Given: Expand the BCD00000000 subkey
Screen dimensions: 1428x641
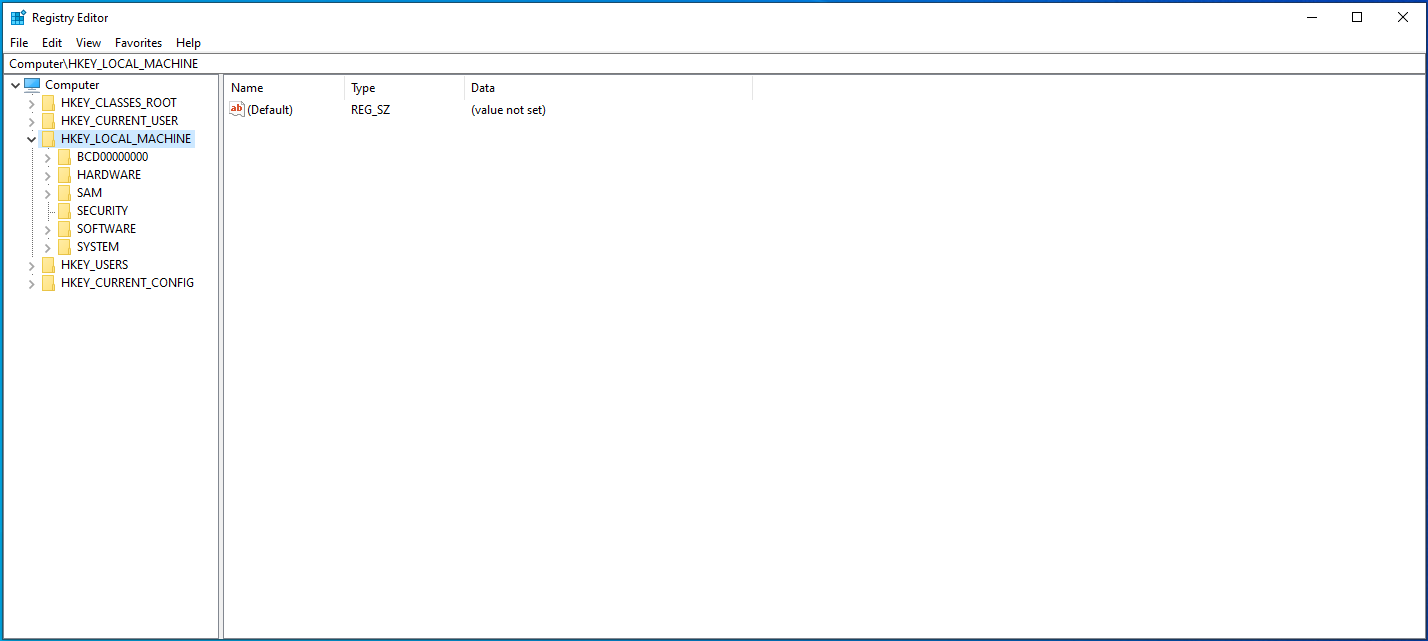Looking at the screenshot, I should click(x=47, y=157).
